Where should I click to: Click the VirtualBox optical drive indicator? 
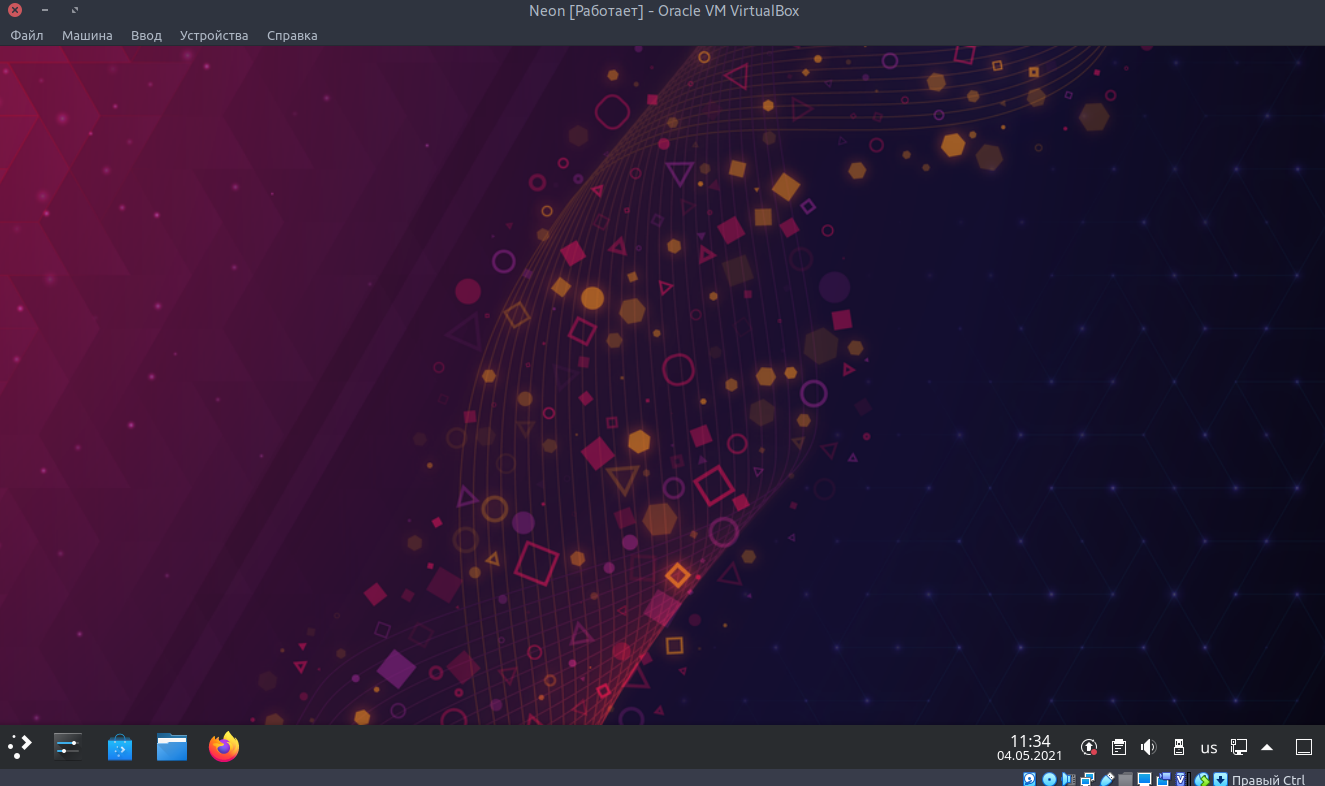[1049, 779]
